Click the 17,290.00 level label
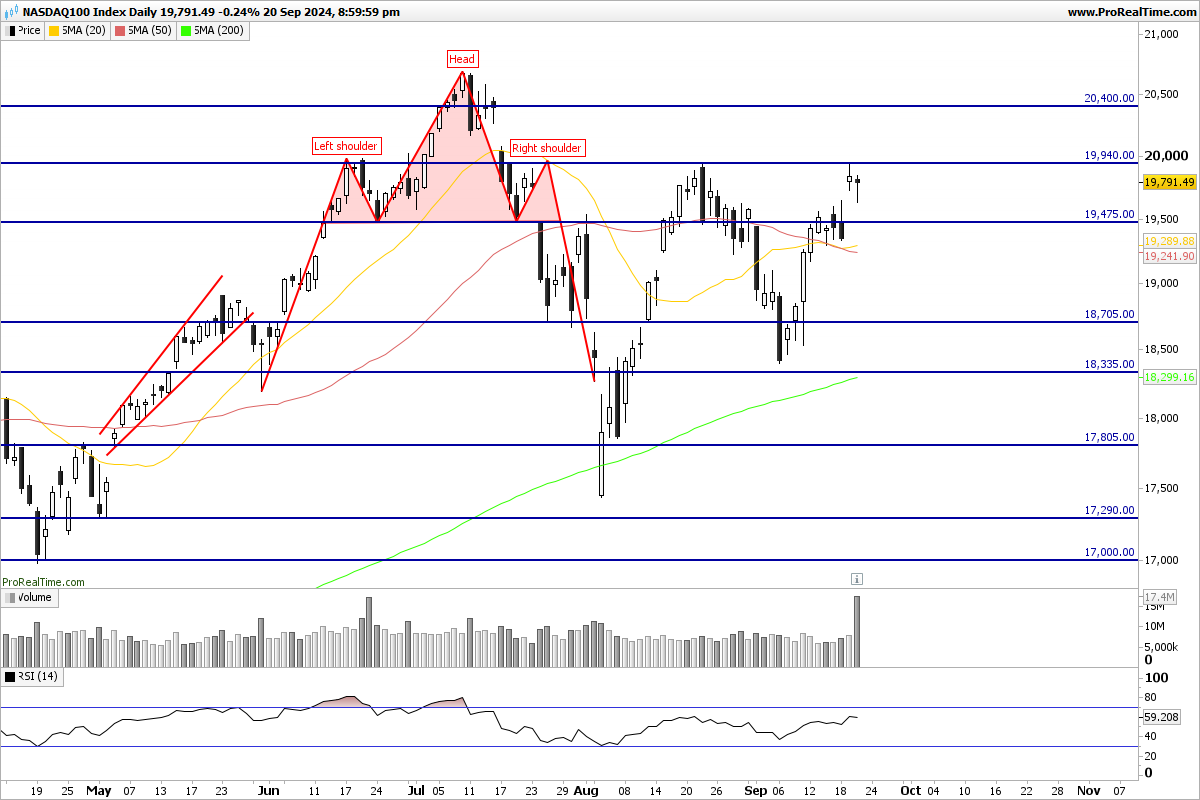1200x800 pixels. click(x=1109, y=510)
